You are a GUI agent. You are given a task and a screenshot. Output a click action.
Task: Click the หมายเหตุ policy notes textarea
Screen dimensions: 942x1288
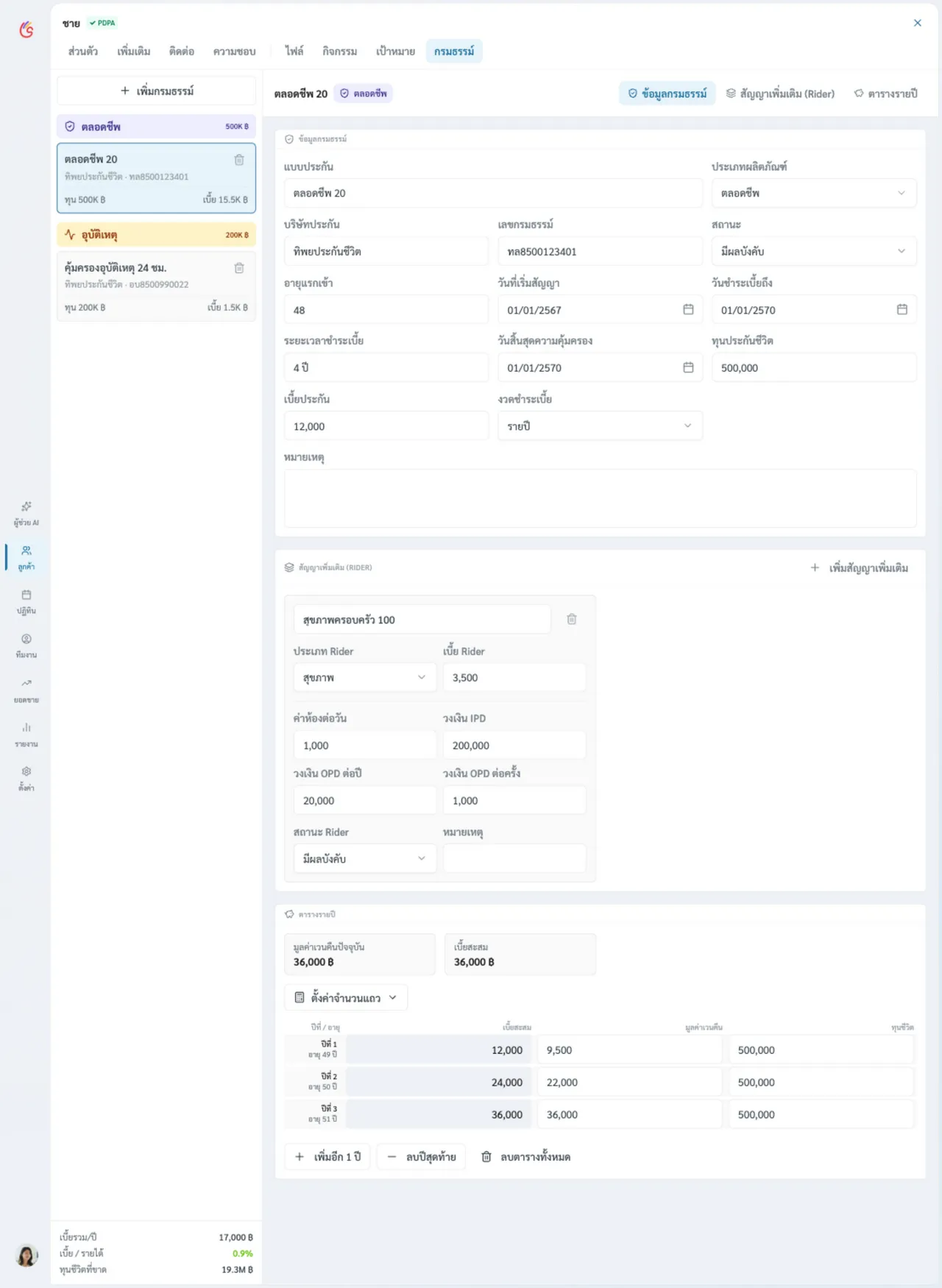click(600, 498)
